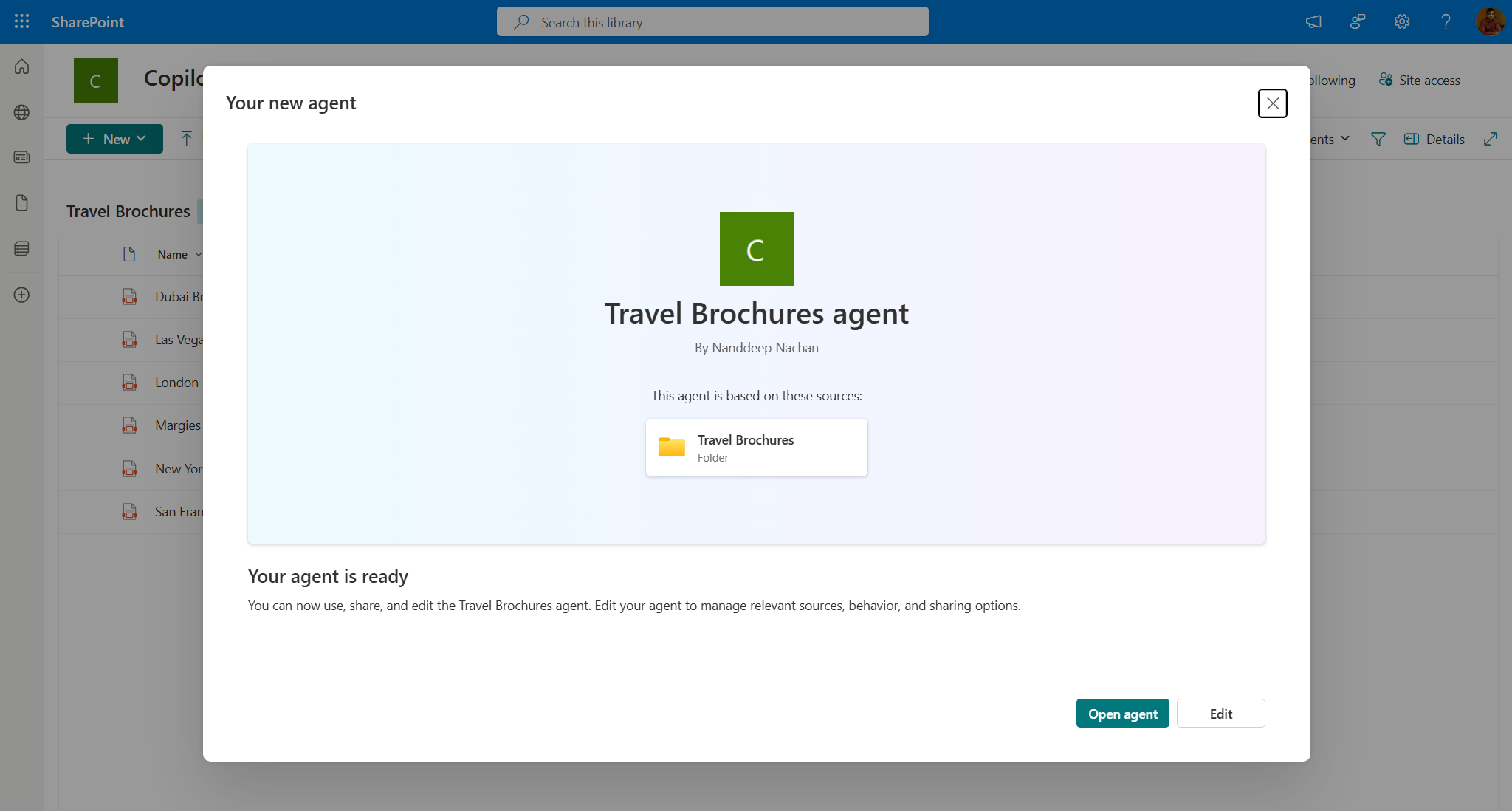Open the app launcher waffle icon
The image size is (1512, 811).
(21, 21)
